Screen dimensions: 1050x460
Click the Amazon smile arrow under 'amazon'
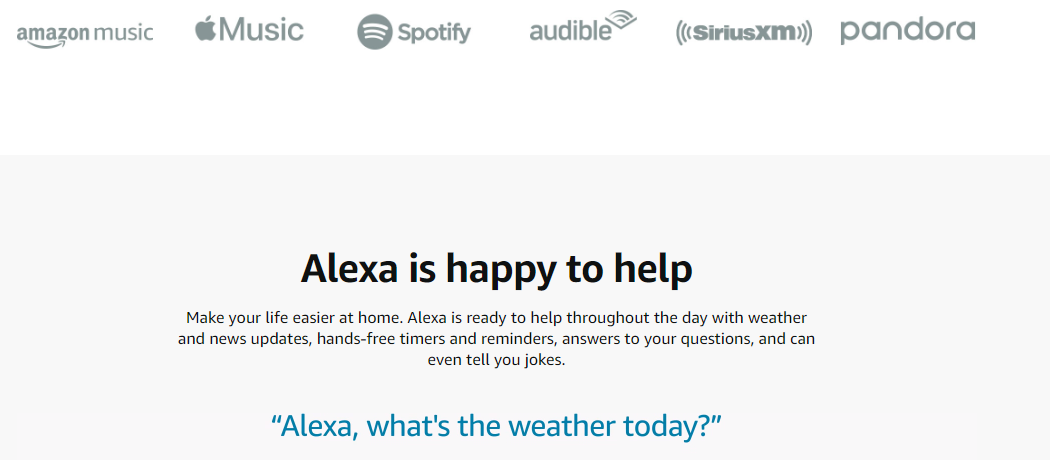[50, 44]
